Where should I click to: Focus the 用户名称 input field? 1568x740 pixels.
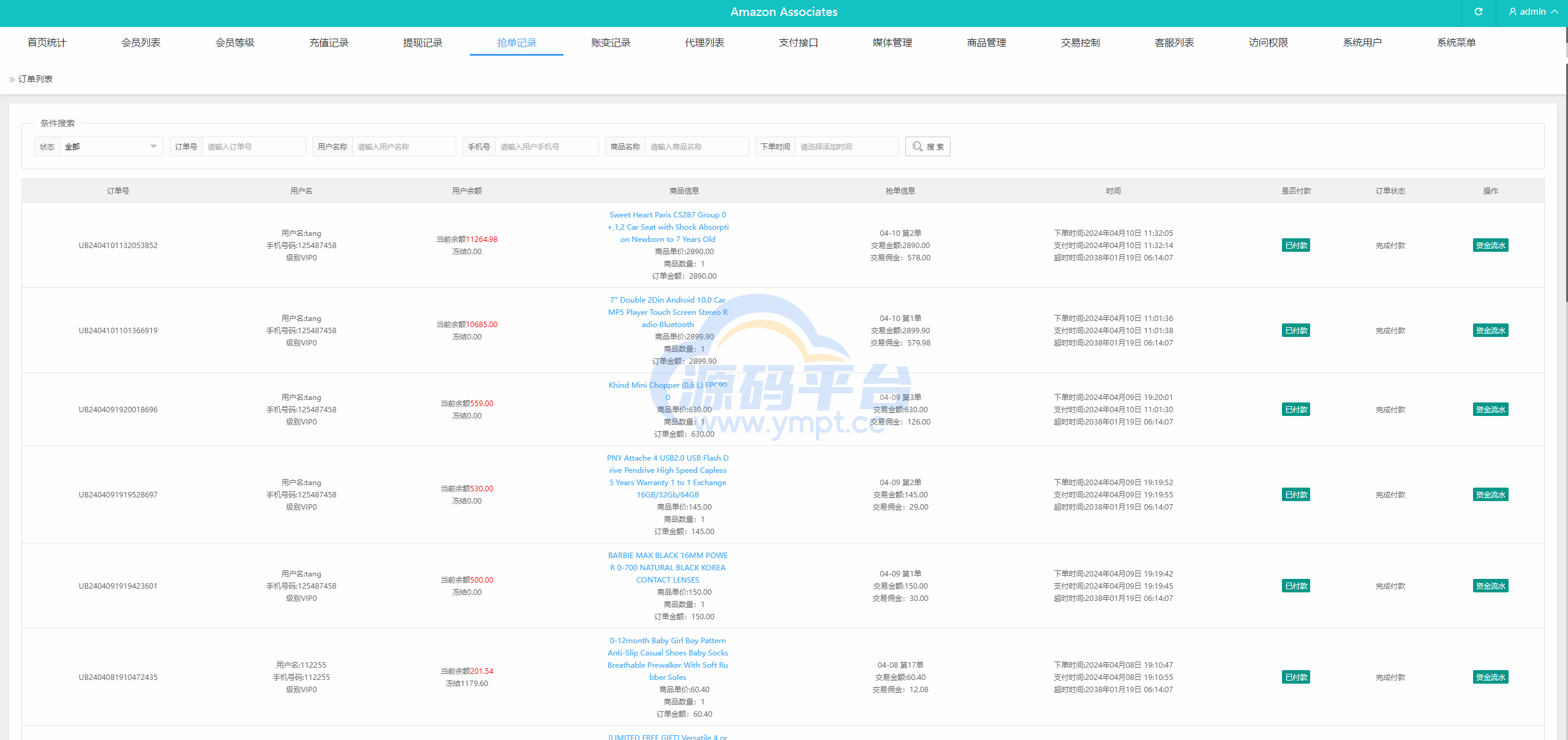(404, 146)
